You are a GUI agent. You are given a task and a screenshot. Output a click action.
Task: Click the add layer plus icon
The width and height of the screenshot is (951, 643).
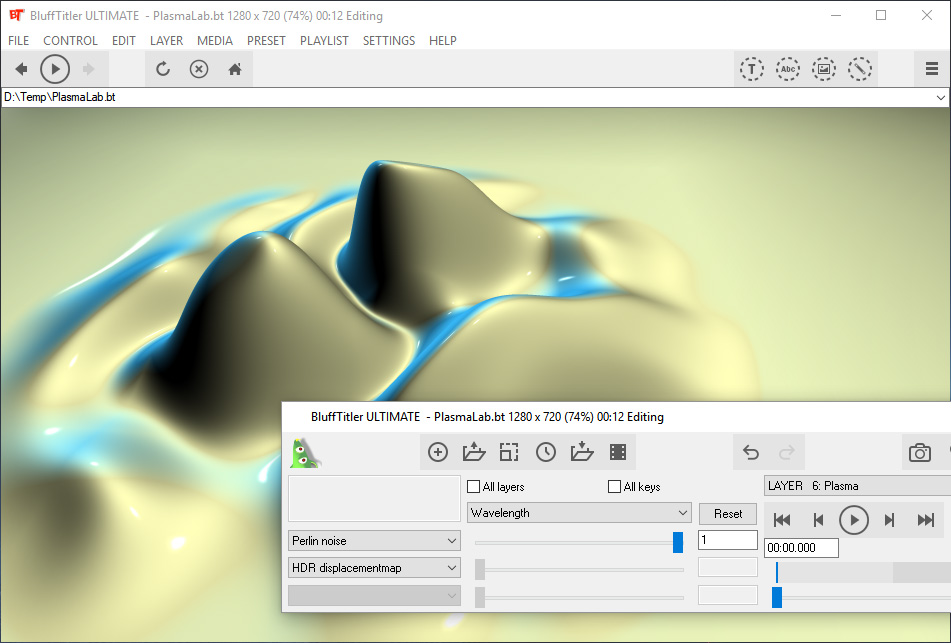[438, 452]
